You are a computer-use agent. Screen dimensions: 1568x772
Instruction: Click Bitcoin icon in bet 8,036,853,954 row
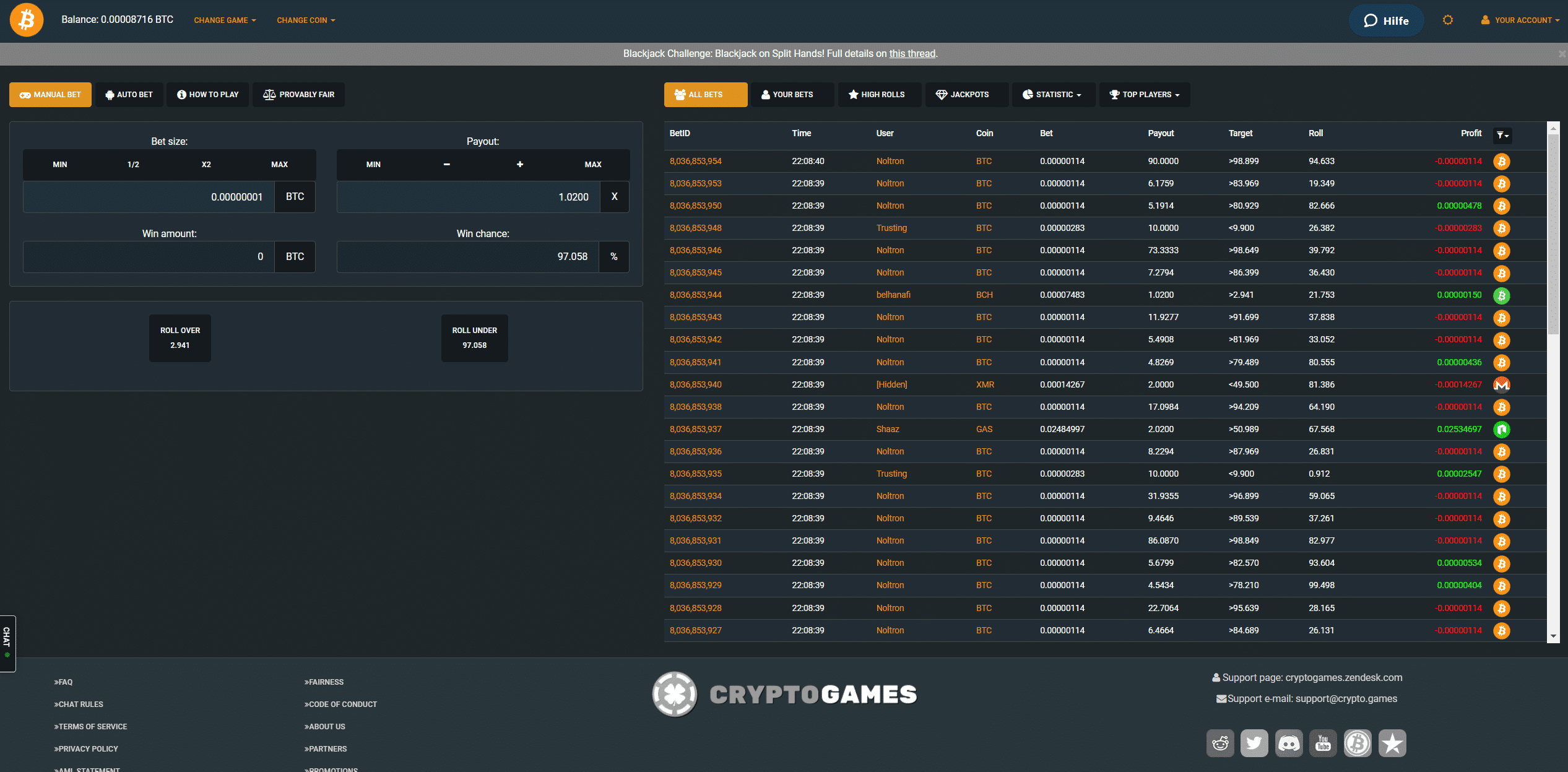[x=1501, y=162]
